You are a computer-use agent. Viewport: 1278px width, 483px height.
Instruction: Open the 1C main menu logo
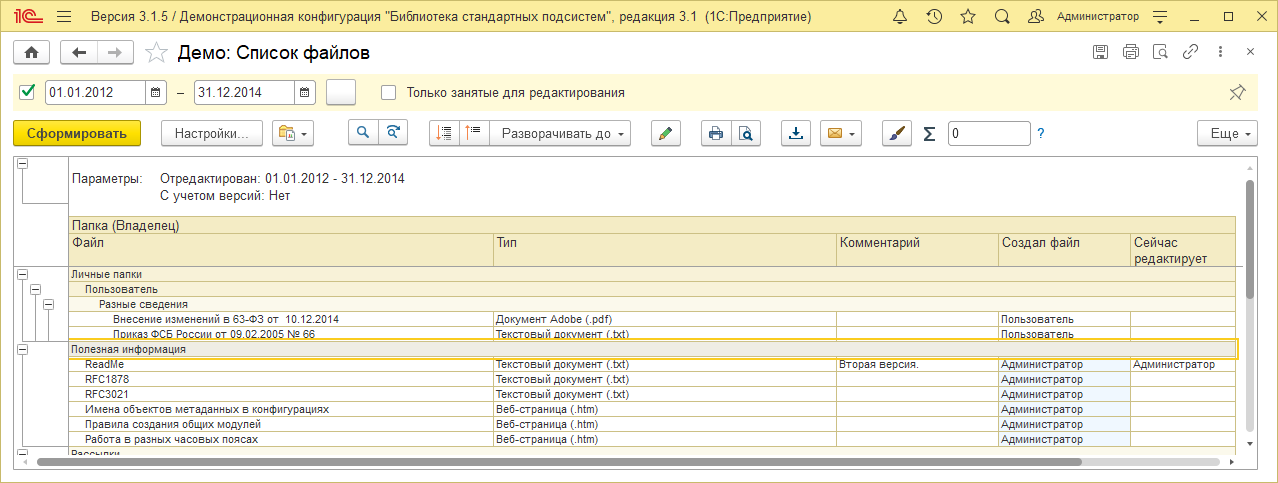click(x=28, y=17)
